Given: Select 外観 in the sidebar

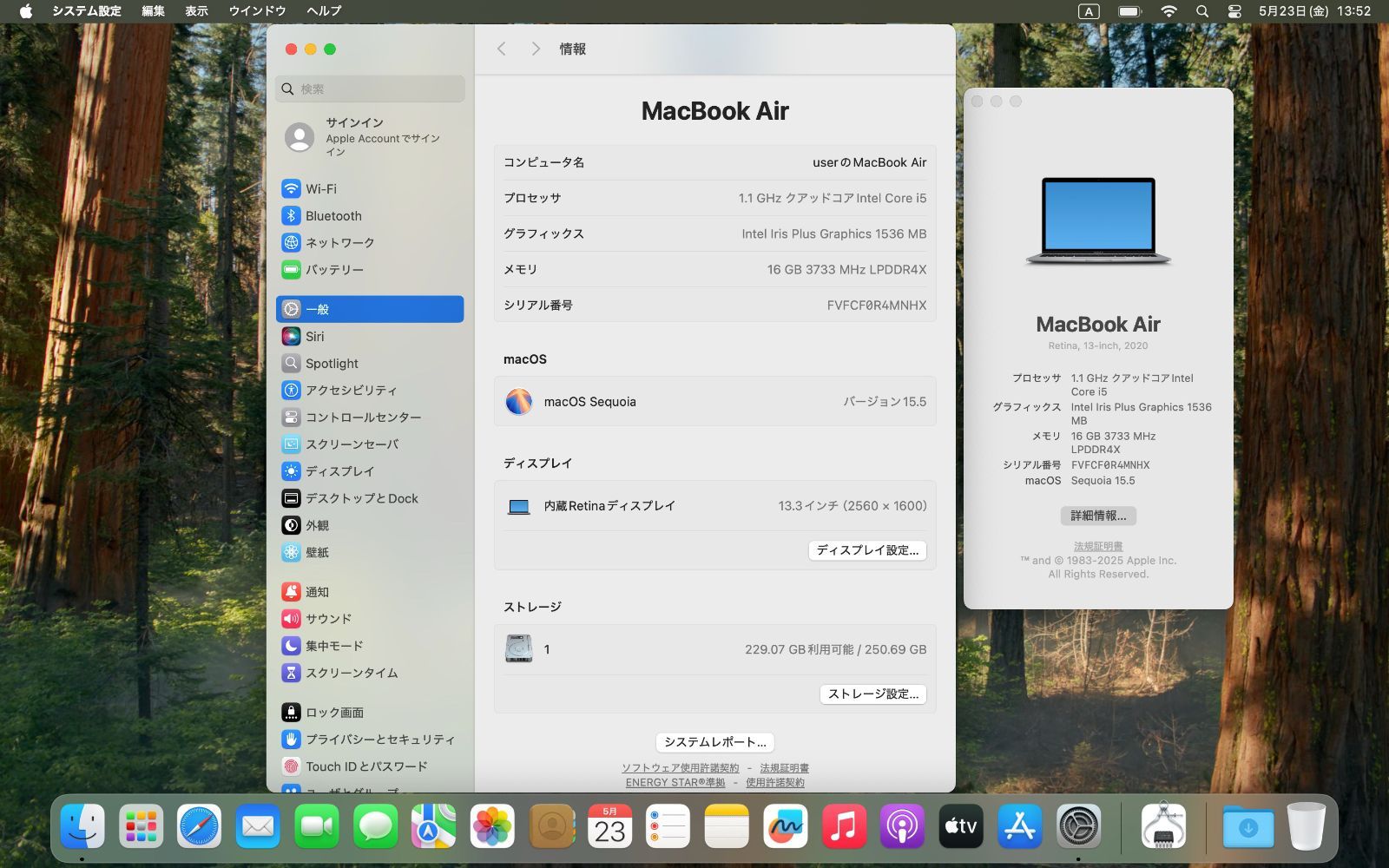Looking at the screenshot, I should coord(370,525).
